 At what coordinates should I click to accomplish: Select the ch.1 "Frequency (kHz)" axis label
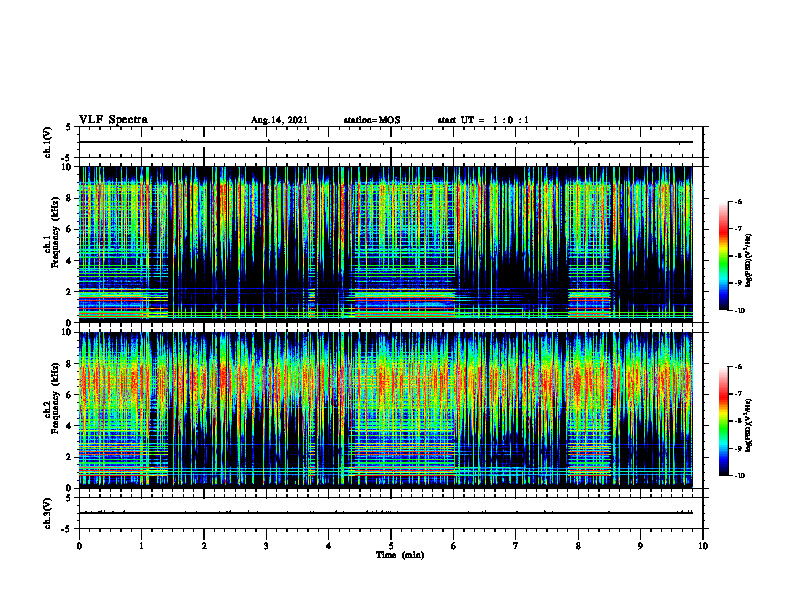[55, 232]
